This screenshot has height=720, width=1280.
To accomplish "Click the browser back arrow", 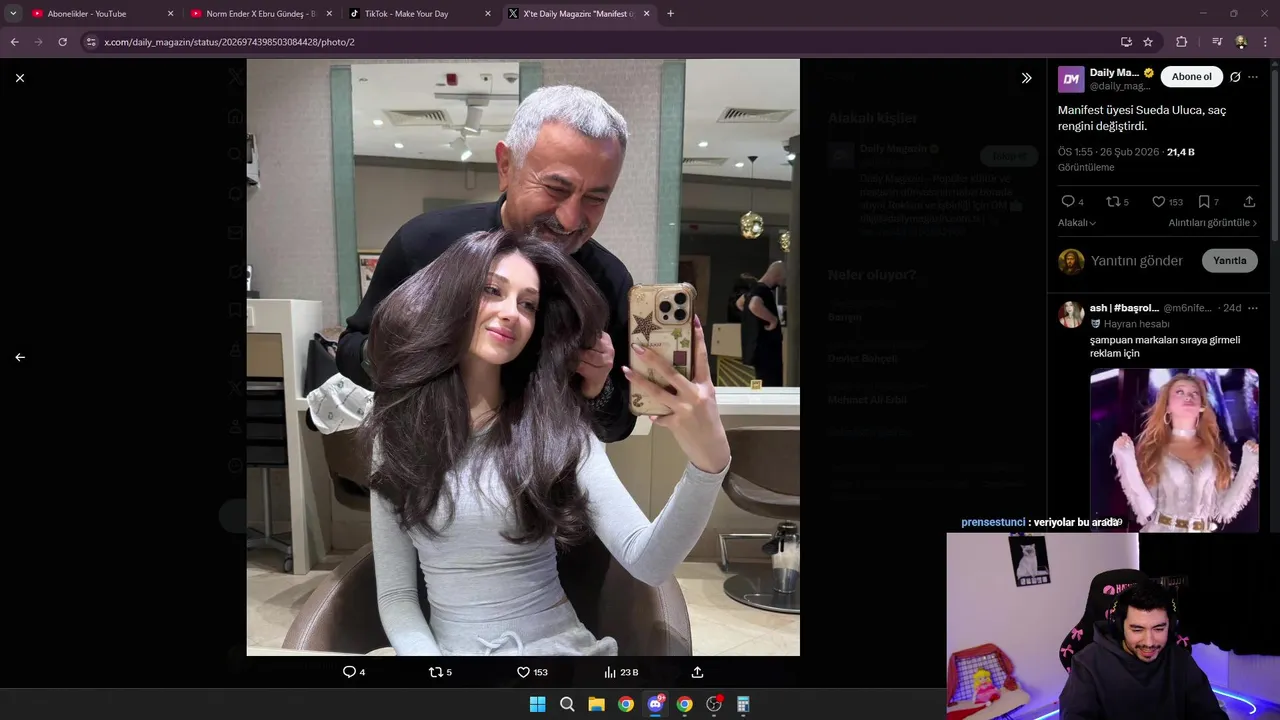I will click(14, 42).
